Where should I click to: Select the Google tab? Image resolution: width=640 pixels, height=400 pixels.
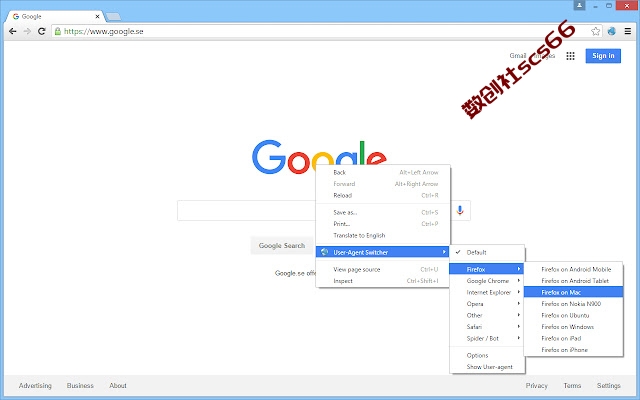click(x=54, y=17)
